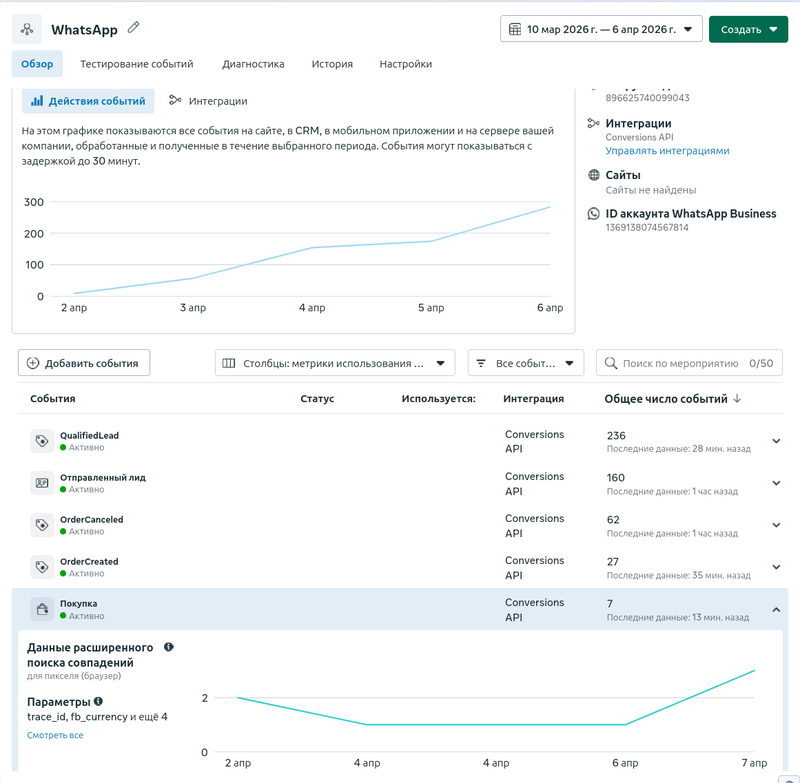Open the История tab

pyautogui.click(x=332, y=64)
